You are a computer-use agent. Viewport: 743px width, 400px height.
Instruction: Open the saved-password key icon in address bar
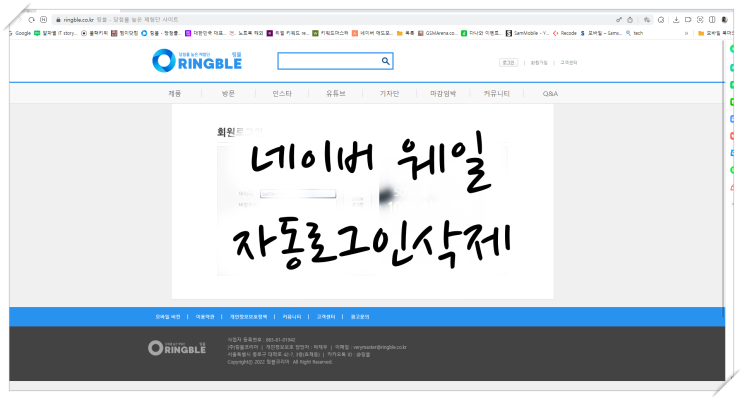(x=618, y=20)
